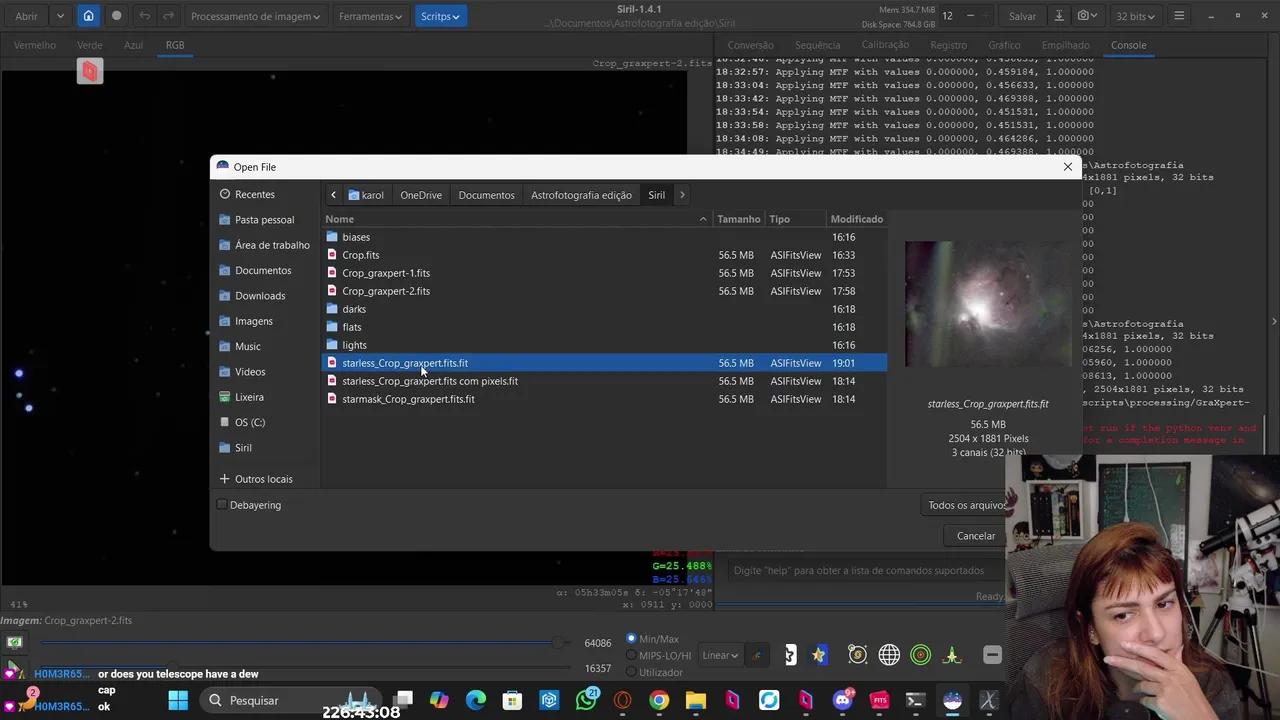Click the record circle icon in toolbar
1280x720 pixels.
(x=116, y=16)
